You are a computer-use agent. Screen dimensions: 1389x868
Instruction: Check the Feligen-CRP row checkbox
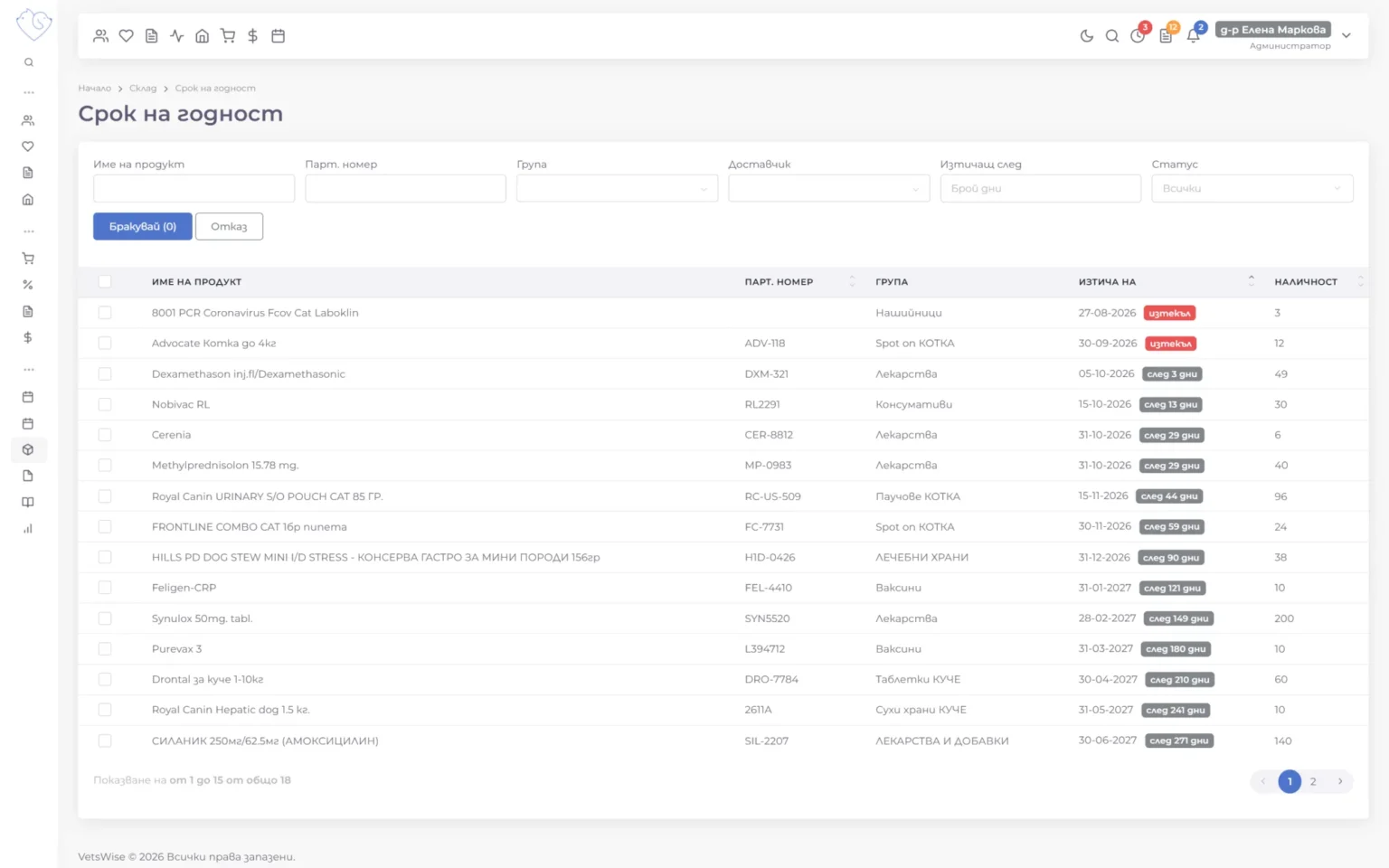click(x=105, y=588)
